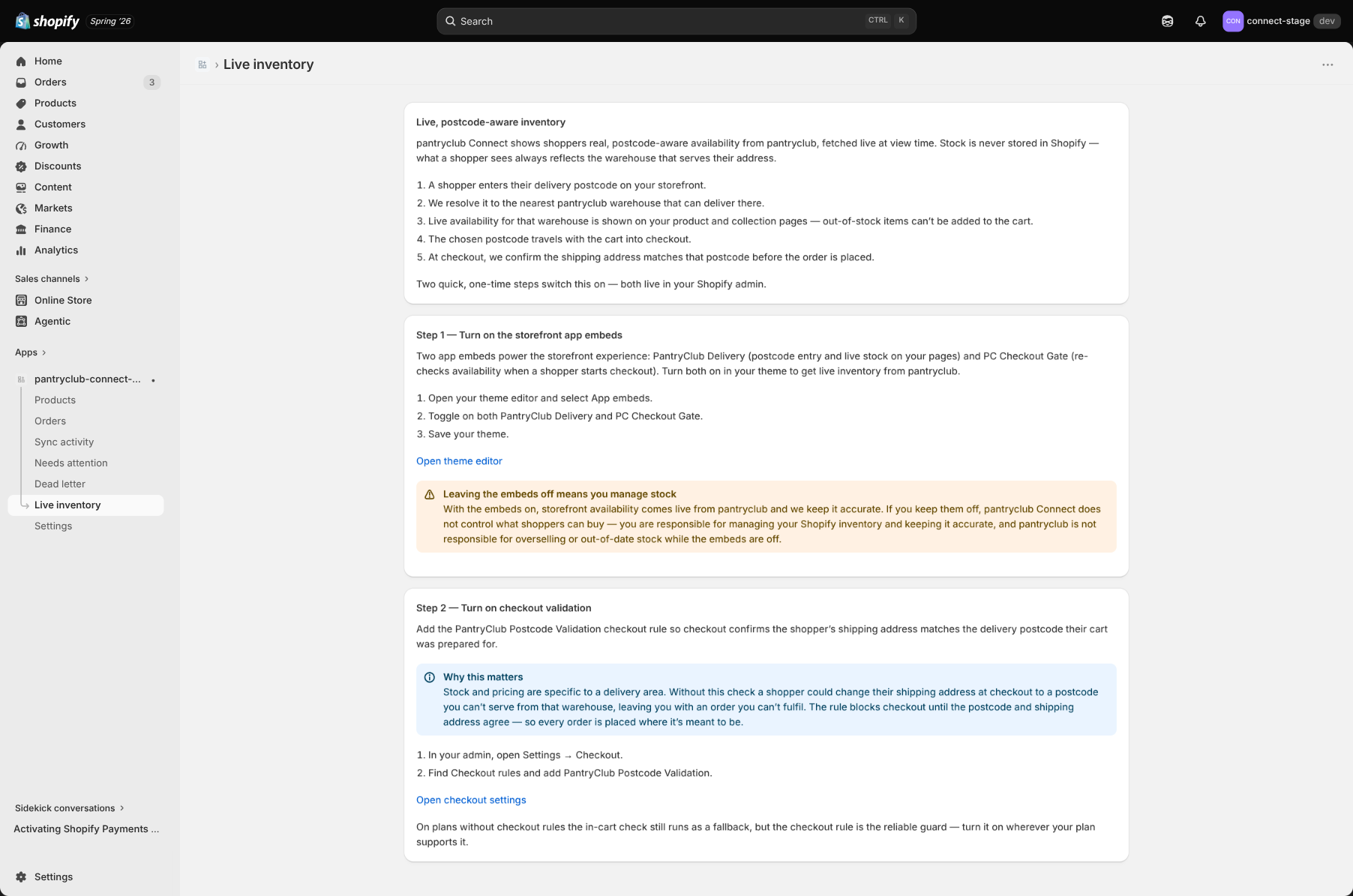1353x896 pixels.
Task: Click the dev badge beside store name
Action: coord(1327,21)
